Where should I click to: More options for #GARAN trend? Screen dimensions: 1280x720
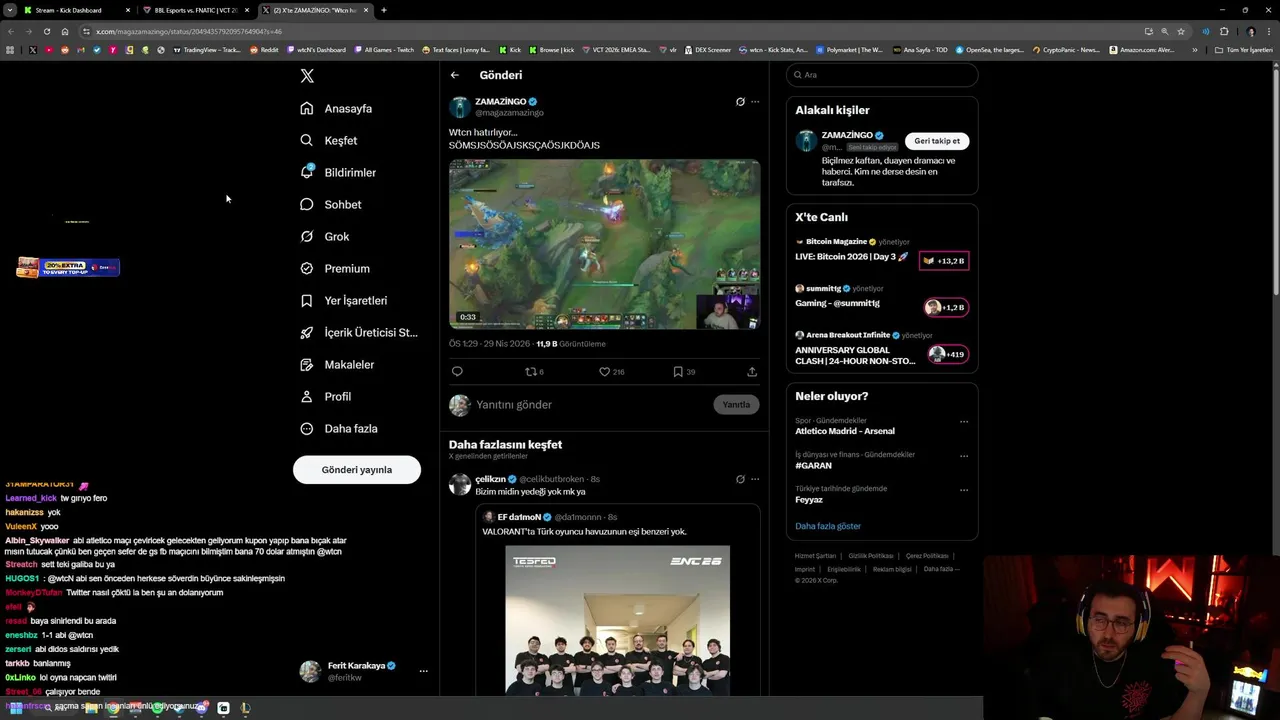(964, 455)
